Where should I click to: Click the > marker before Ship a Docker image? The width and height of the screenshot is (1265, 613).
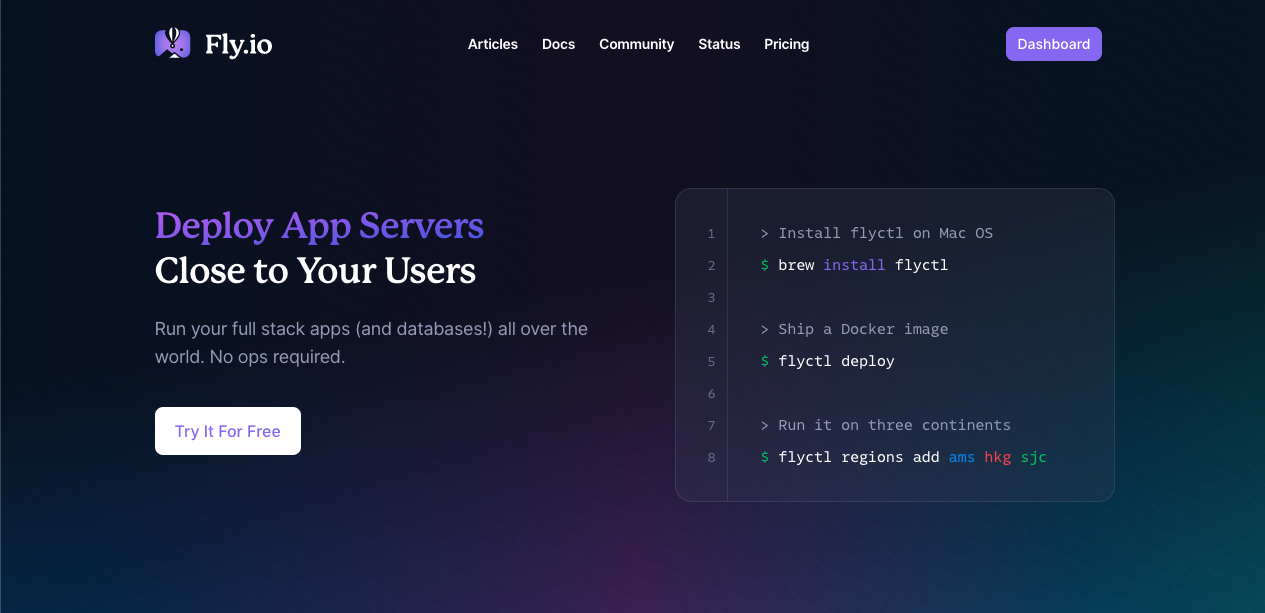click(x=762, y=329)
